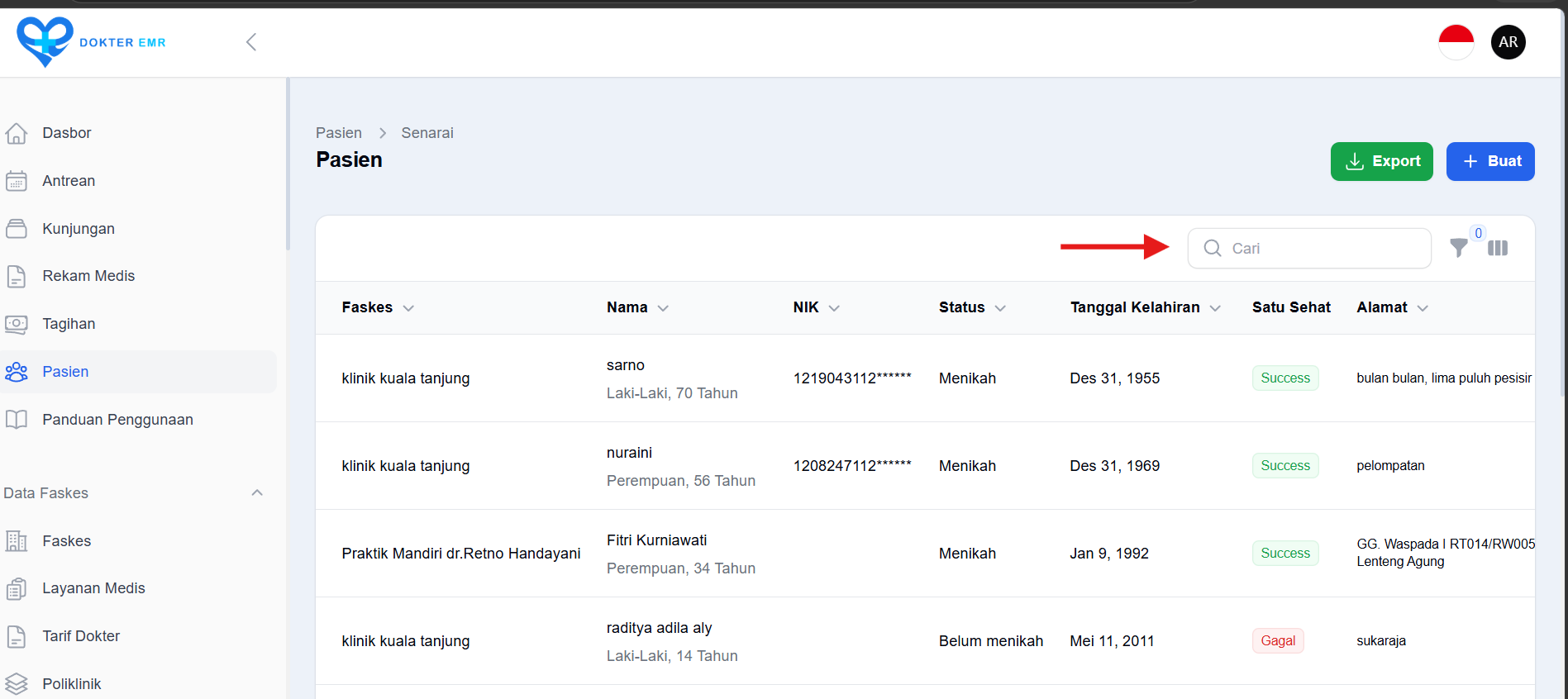
Task: Click the Tagihan billing icon
Action: pos(17,324)
